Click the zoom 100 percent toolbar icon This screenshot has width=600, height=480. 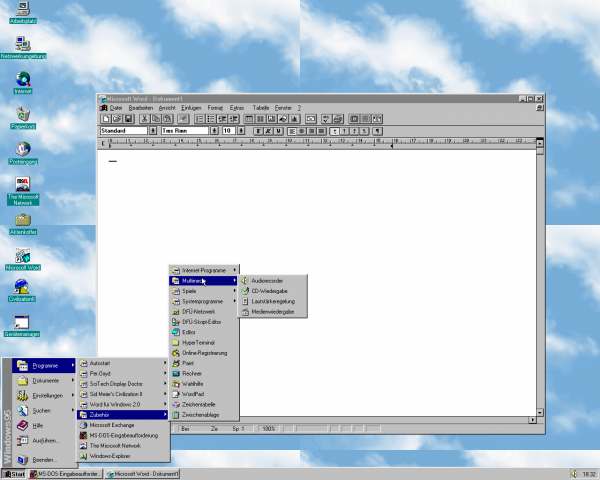365,119
